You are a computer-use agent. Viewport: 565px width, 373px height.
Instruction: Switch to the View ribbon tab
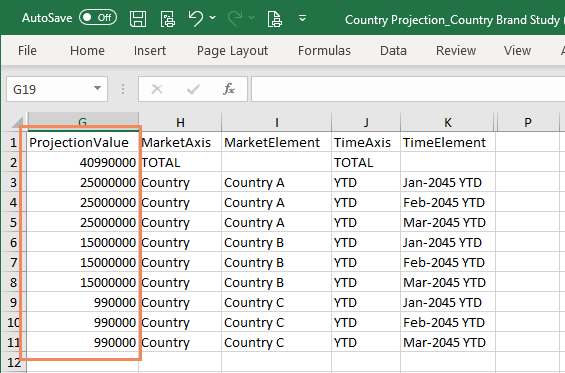coord(517,50)
